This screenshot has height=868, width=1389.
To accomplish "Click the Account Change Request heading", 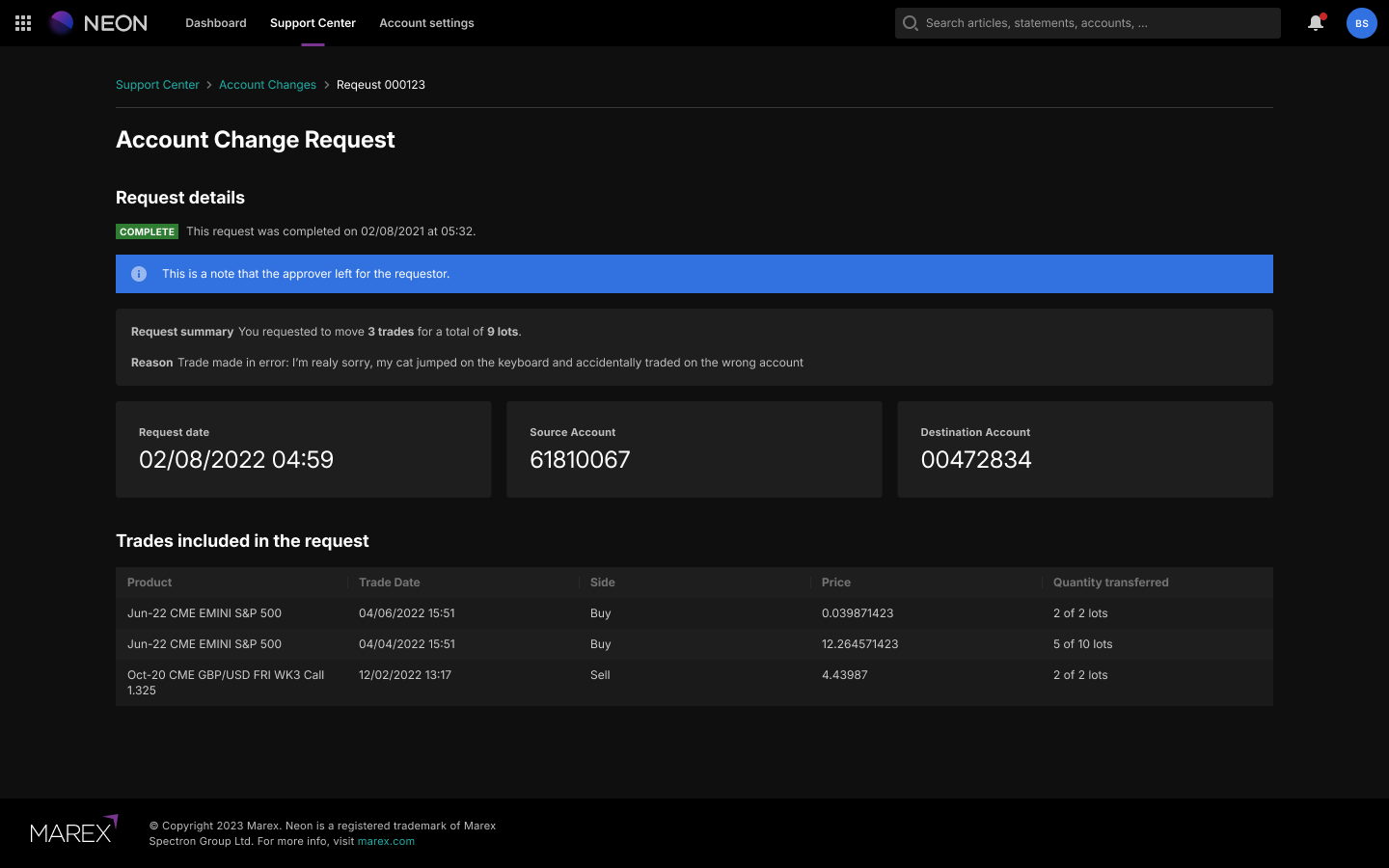I will point(256,140).
